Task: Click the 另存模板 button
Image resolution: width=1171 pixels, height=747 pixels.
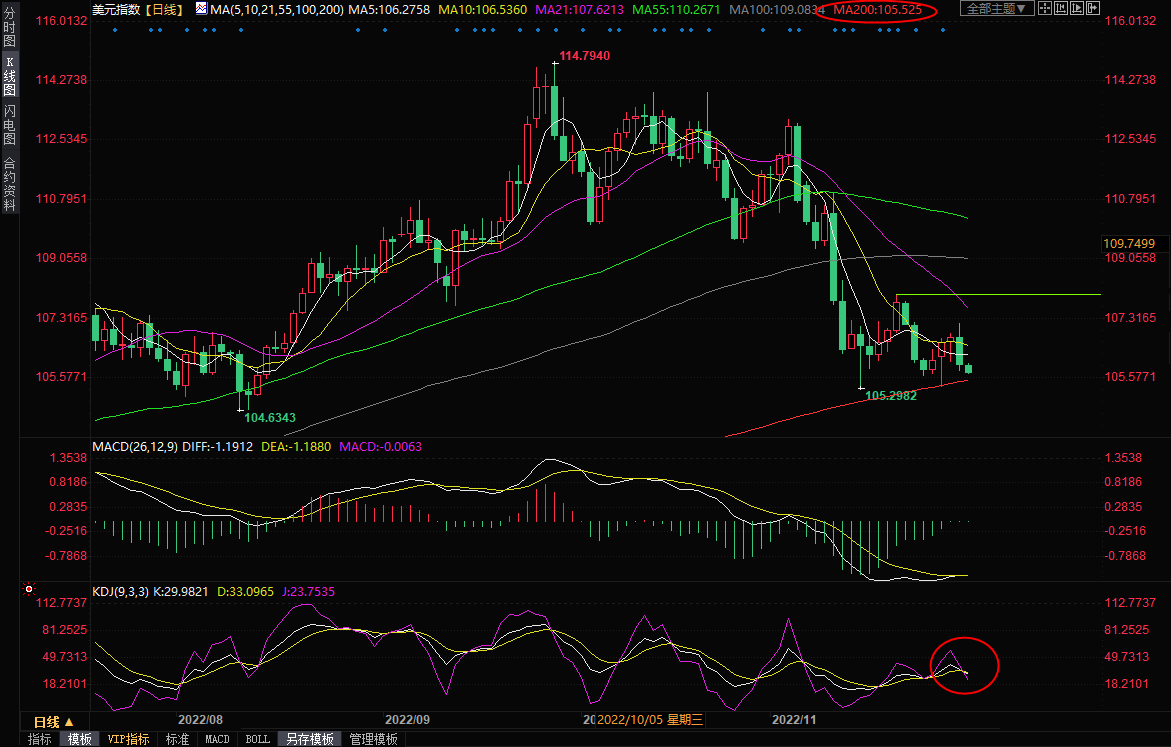Action: pos(309,739)
